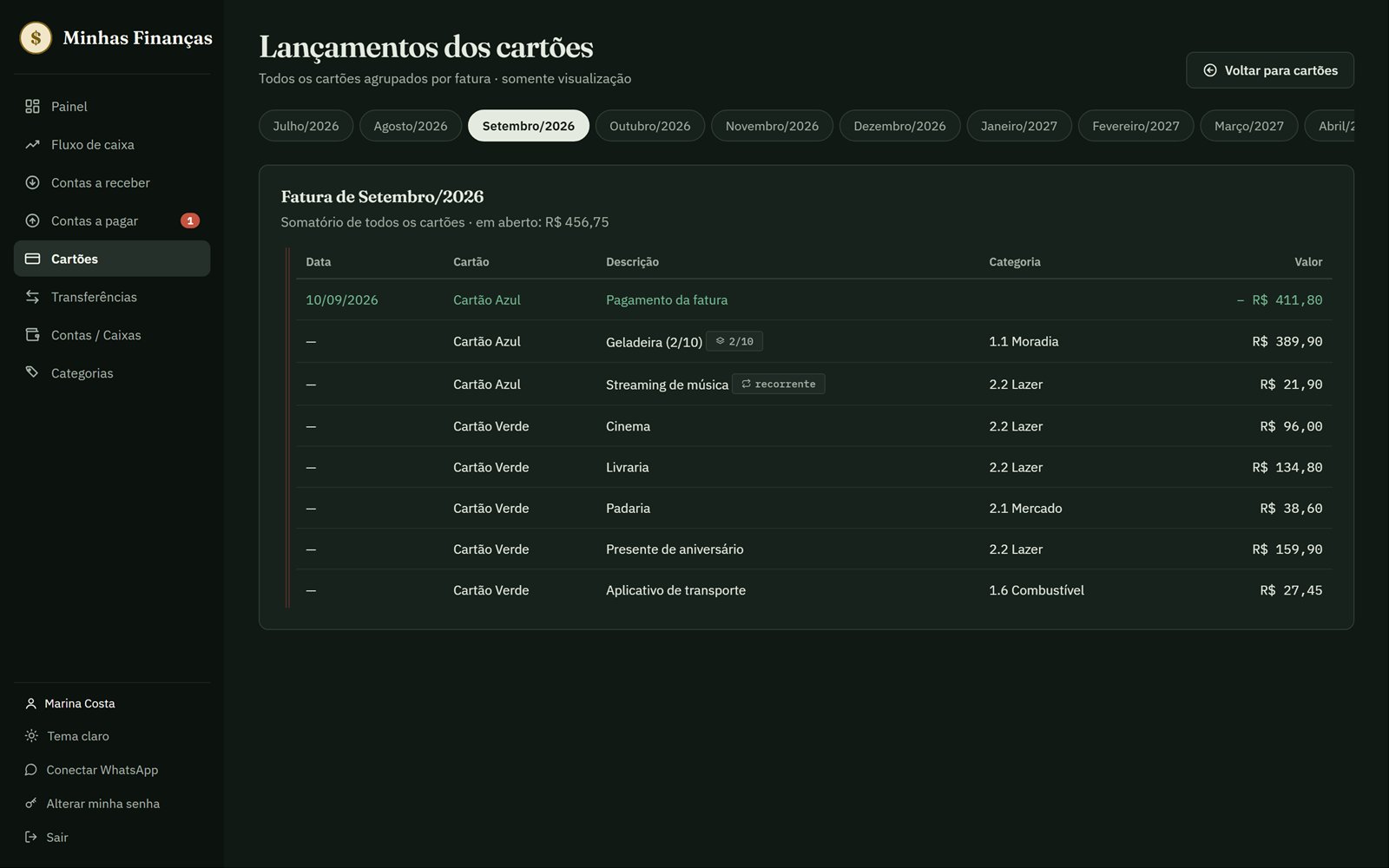Viewport: 1389px width, 868px height.
Task: Switch to the Outubro/2026 tab
Action: [650, 126]
